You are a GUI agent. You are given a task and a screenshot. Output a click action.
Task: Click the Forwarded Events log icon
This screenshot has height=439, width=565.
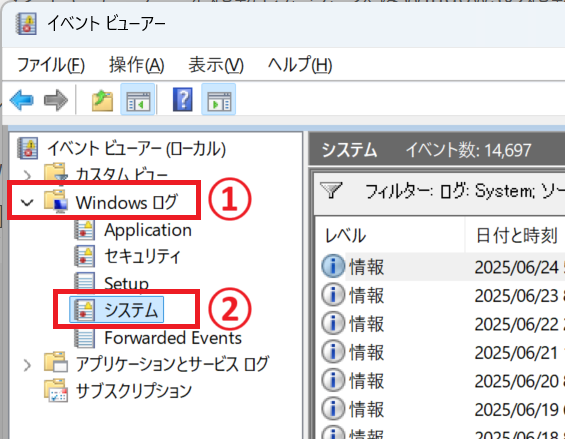pyautogui.click(x=85, y=338)
